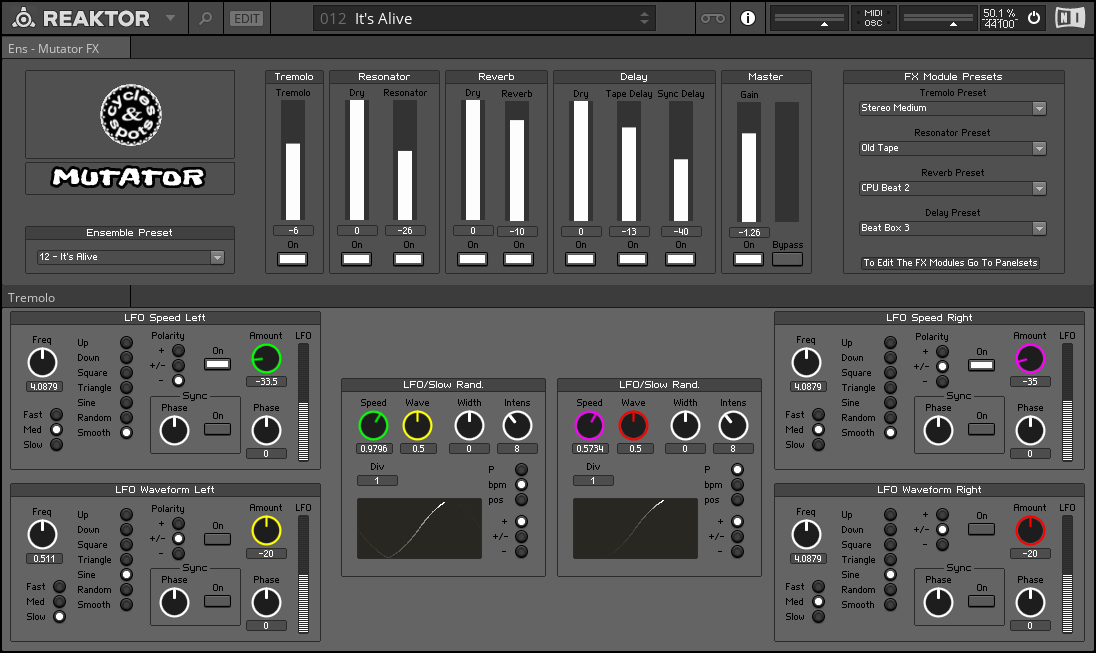Click snapshot up/down stepper arrows

(644, 19)
